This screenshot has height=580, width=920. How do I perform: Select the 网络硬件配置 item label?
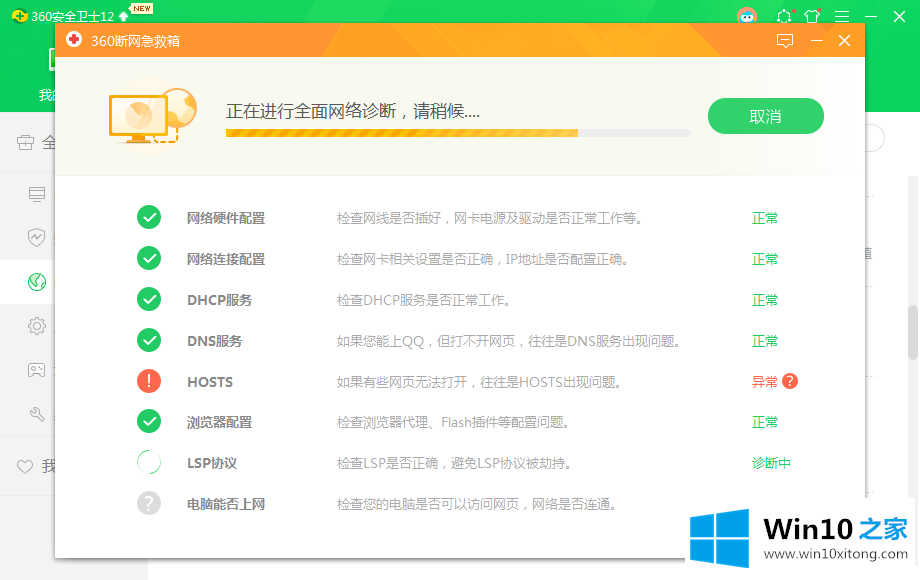click(x=226, y=218)
